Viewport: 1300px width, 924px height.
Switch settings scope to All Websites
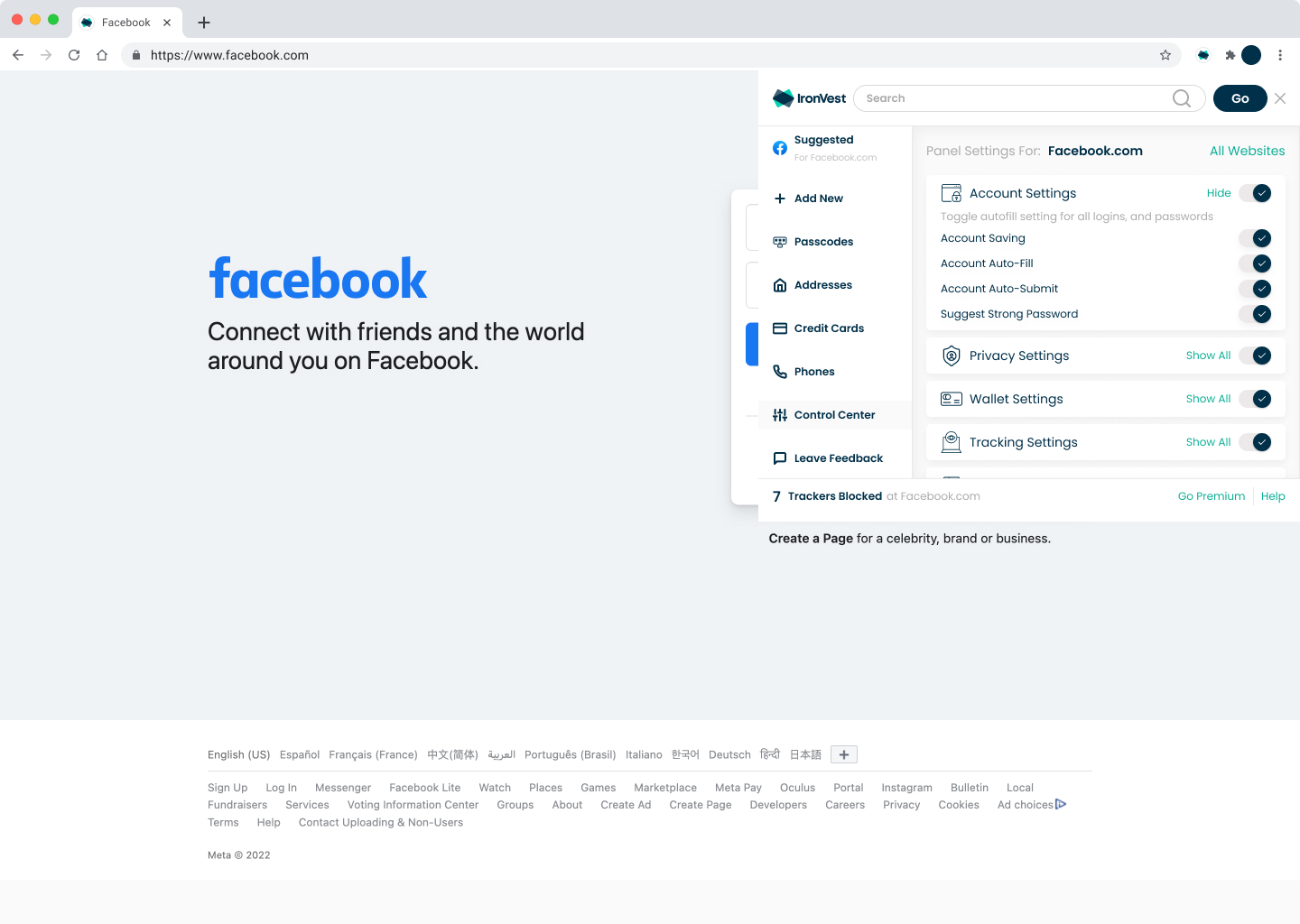(x=1247, y=151)
